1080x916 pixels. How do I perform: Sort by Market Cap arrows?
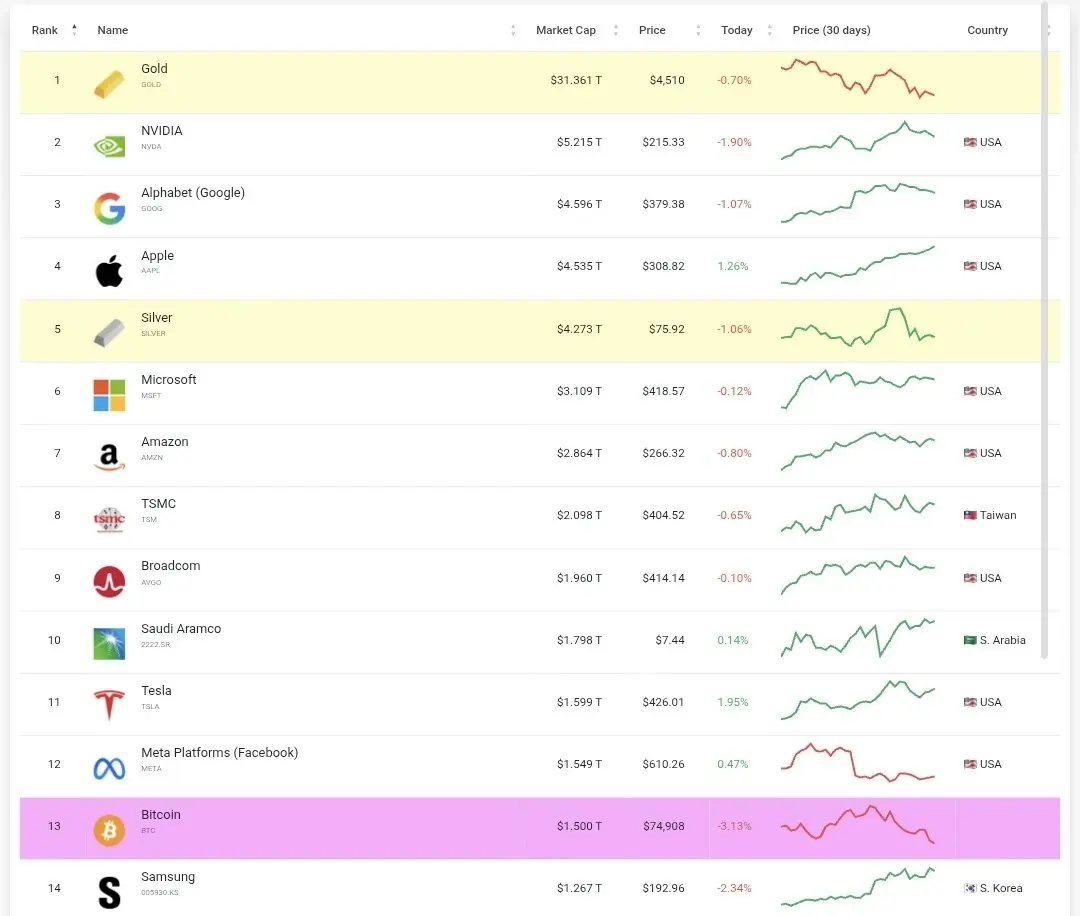[x=616, y=30]
